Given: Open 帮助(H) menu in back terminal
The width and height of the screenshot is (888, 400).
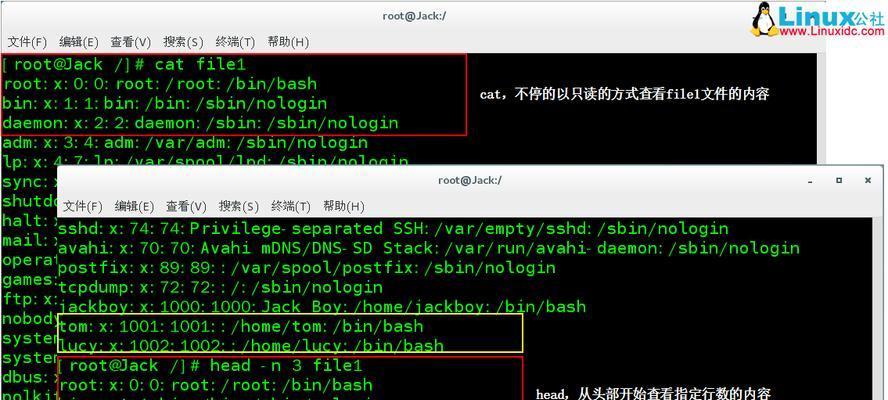Looking at the screenshot, I should [x=288, y=42].
